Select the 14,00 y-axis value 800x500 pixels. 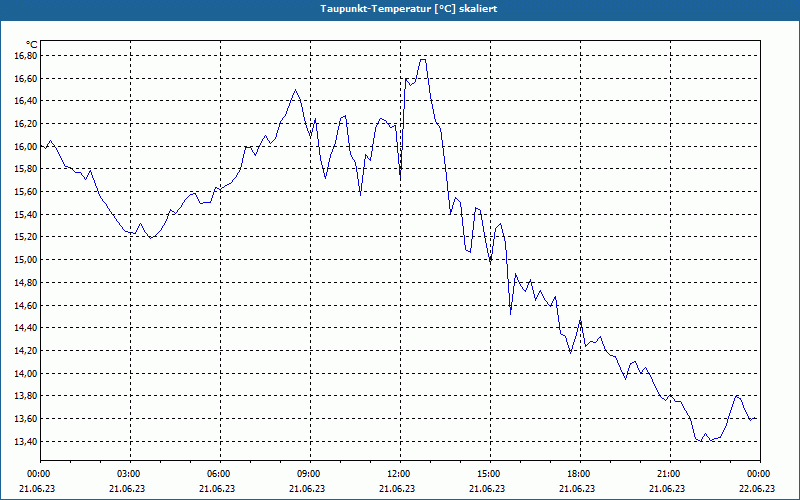coord(25,373)
